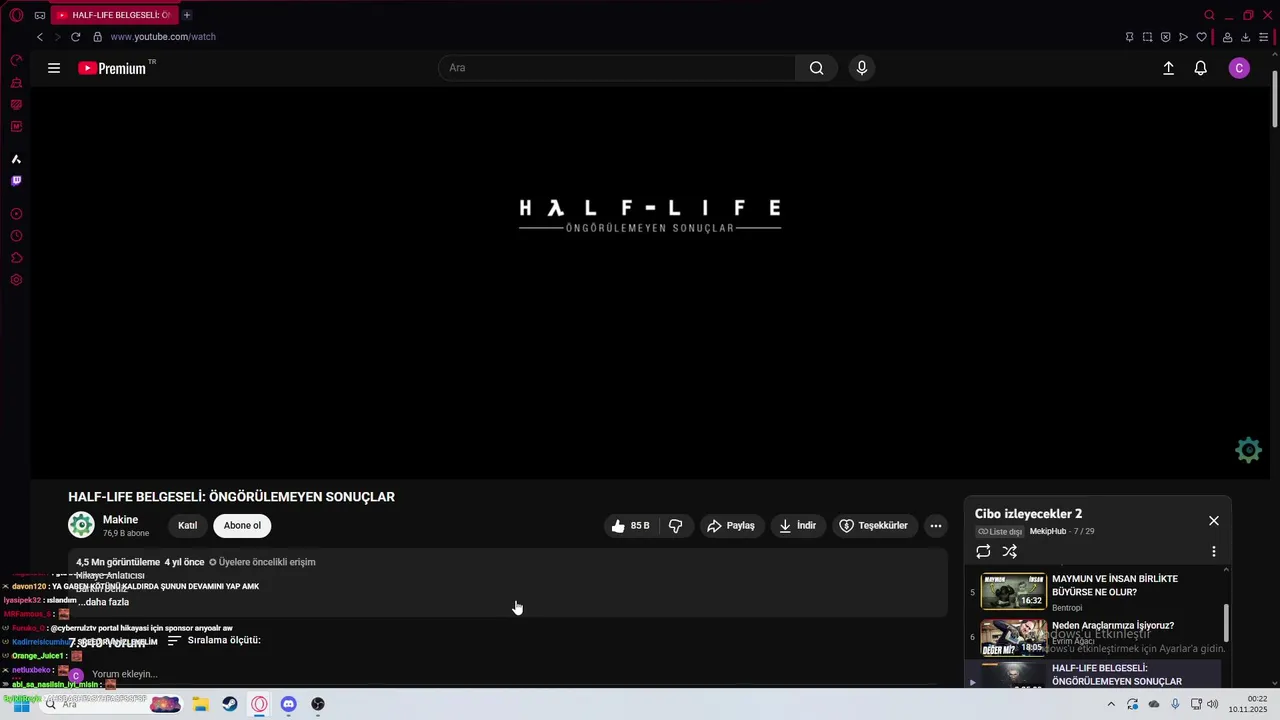Image resolution: width=1280 pixels, height=720 pixels.
Task: Click the YouTube search magnifier button
Action: point(817,68)
